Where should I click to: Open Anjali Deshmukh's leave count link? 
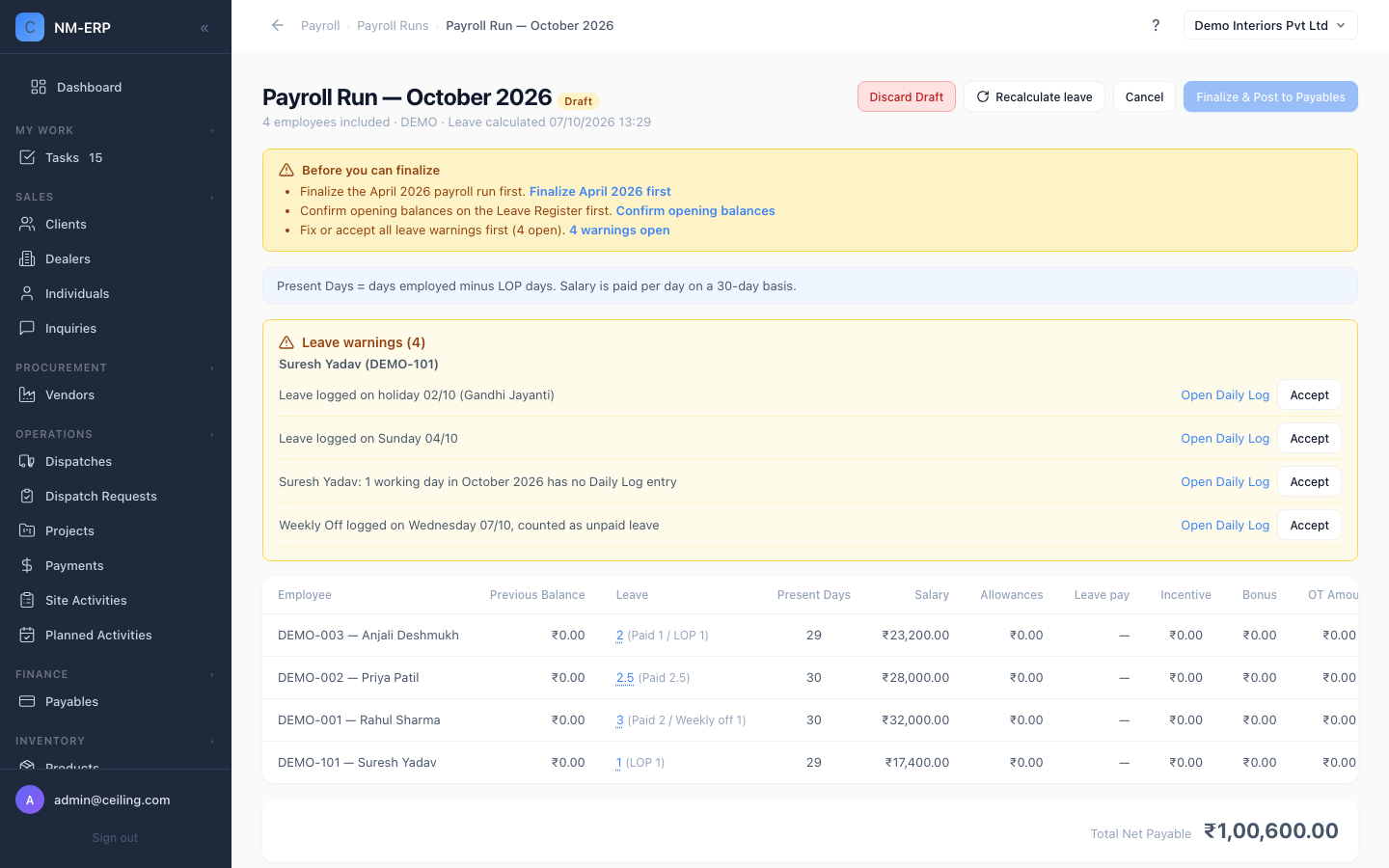click(619, 635)
